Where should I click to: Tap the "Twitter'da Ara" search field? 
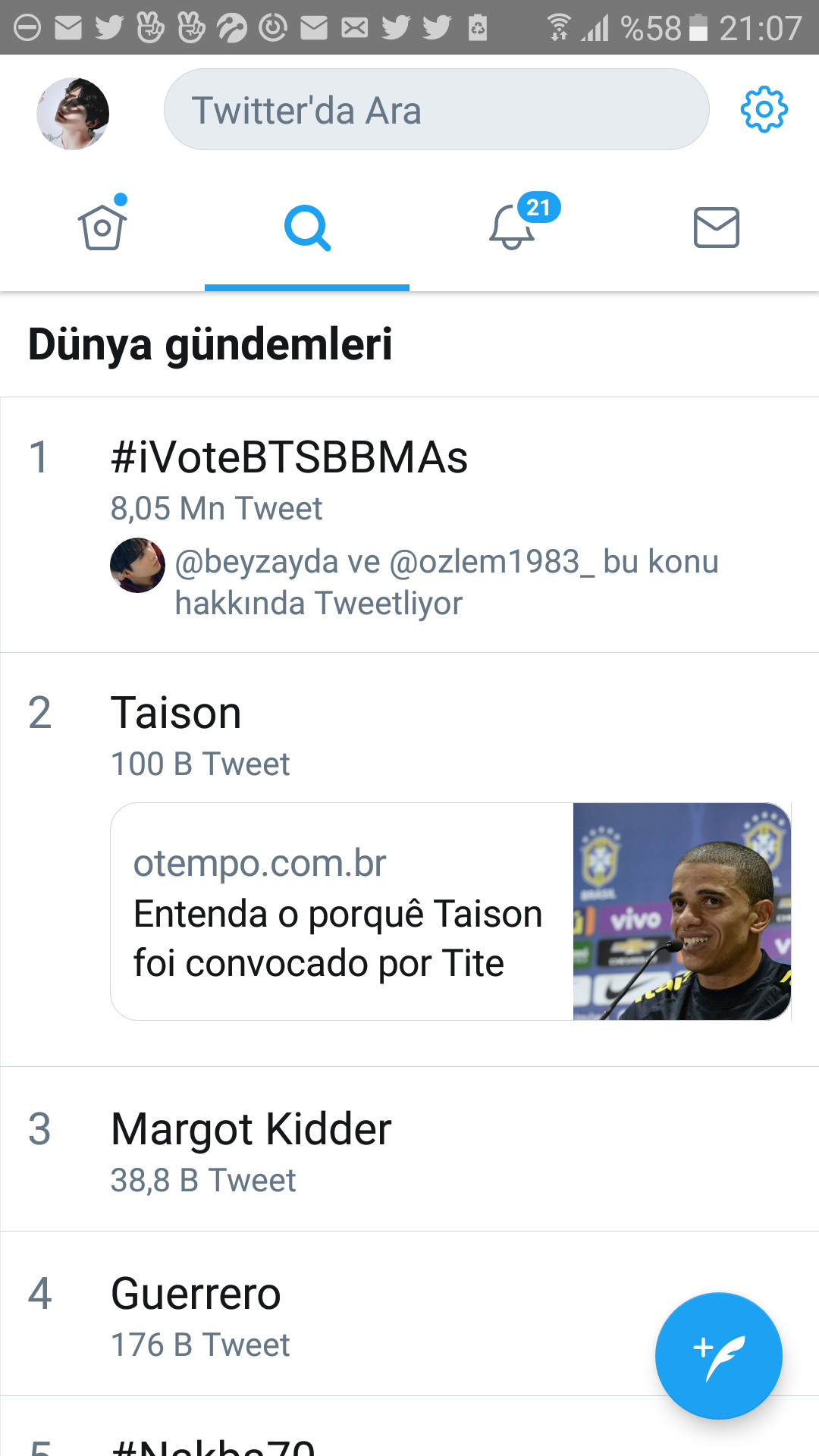[x=436, y=110]
